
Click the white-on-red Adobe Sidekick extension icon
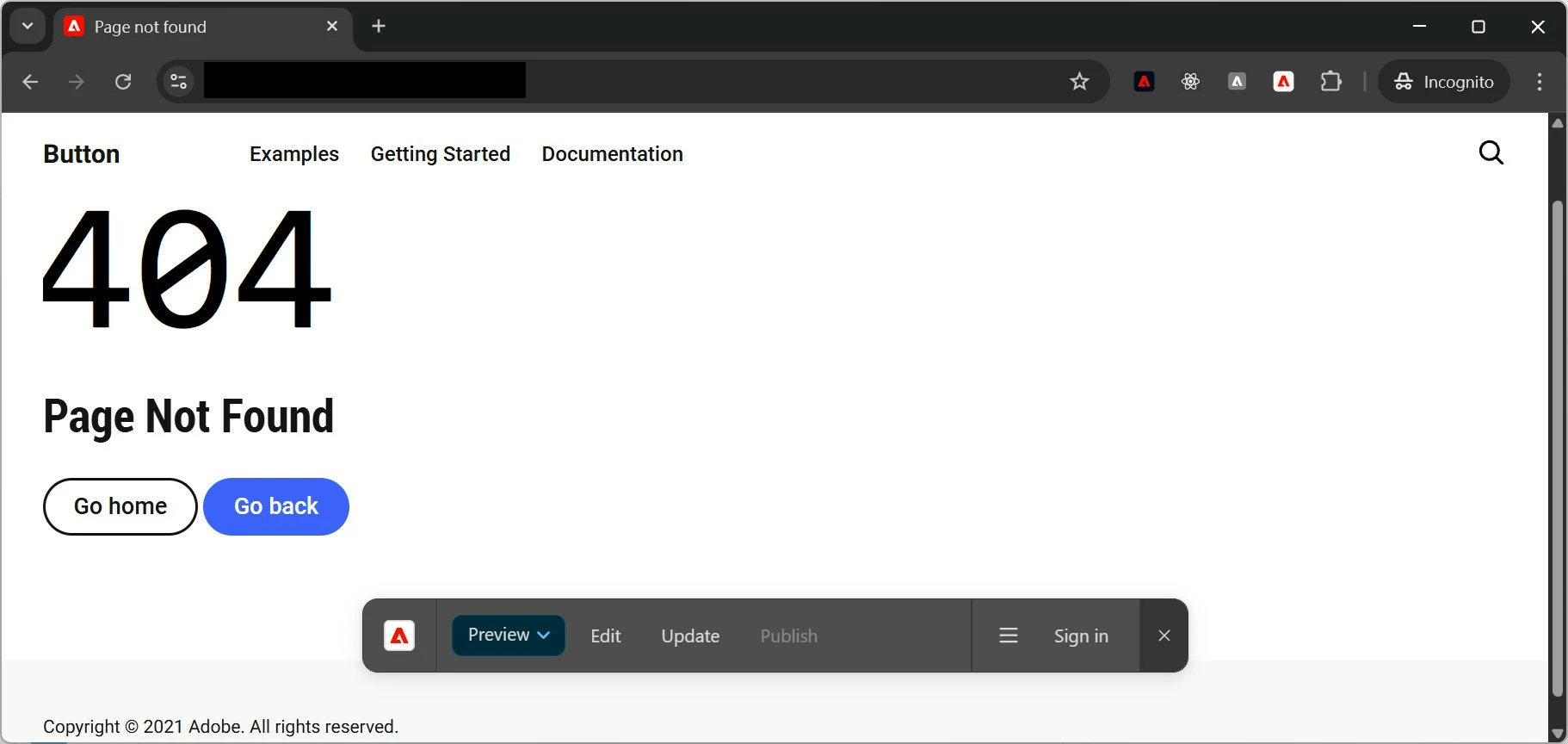tap(1283, 82)
